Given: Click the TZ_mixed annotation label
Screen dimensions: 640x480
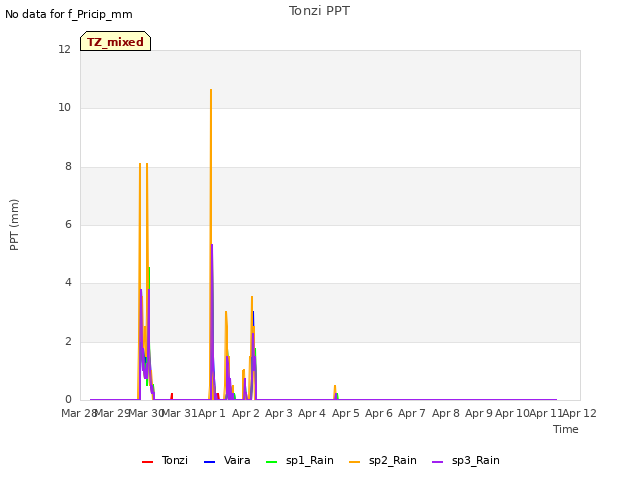Looking at the screenshot, I should pos(116,41).
